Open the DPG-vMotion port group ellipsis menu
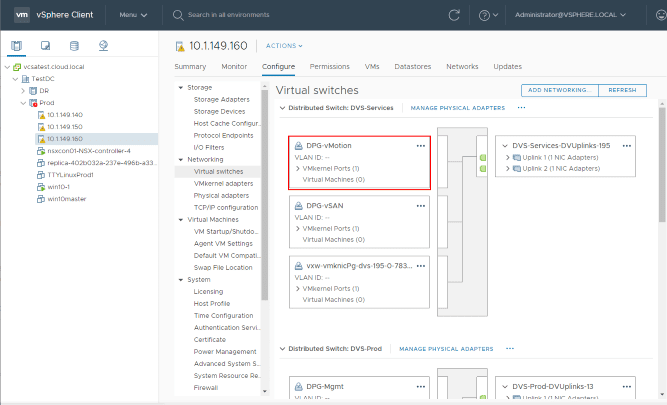Viewport: 667px width, 405px height. (421, 146)
